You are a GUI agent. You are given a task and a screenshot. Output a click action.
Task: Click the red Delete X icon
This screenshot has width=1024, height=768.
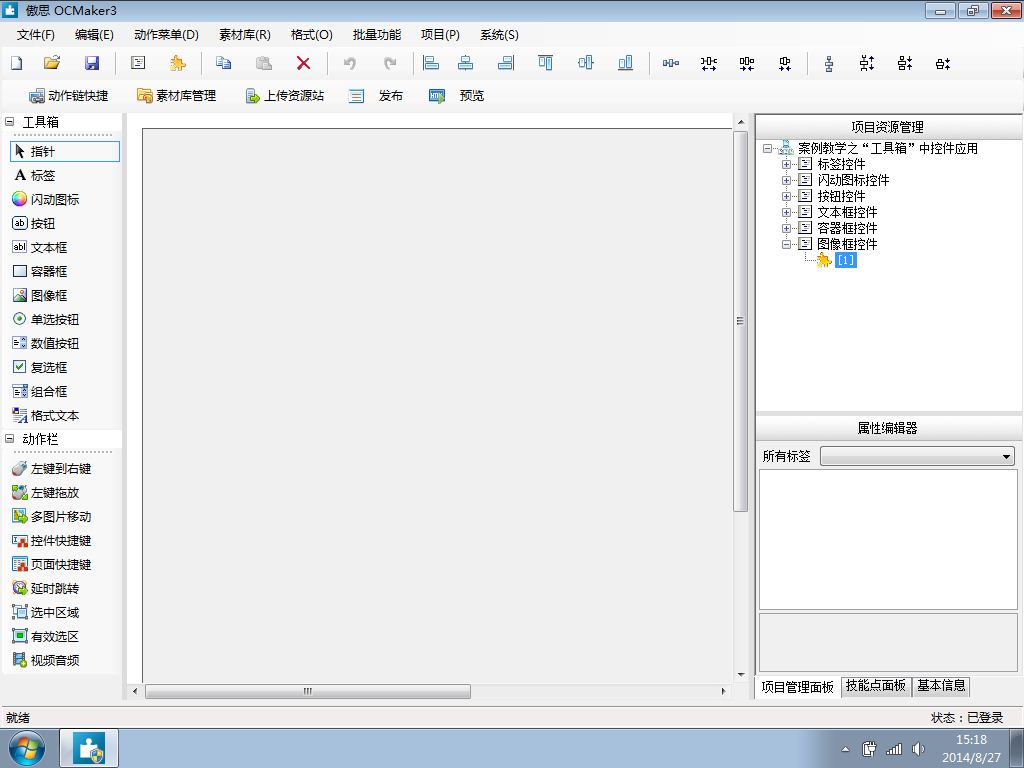click(303, 63)
